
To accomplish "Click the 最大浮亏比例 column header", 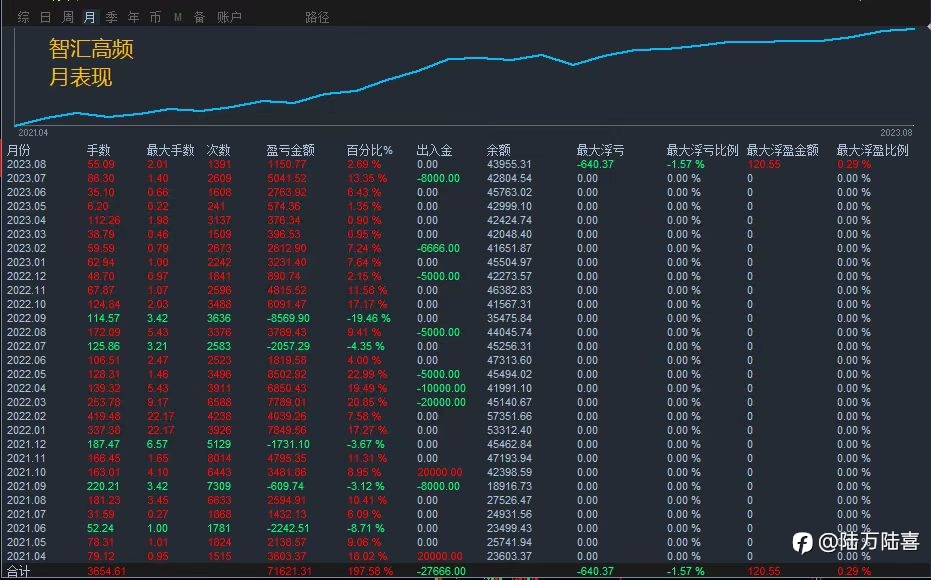I will pos(702,151).
